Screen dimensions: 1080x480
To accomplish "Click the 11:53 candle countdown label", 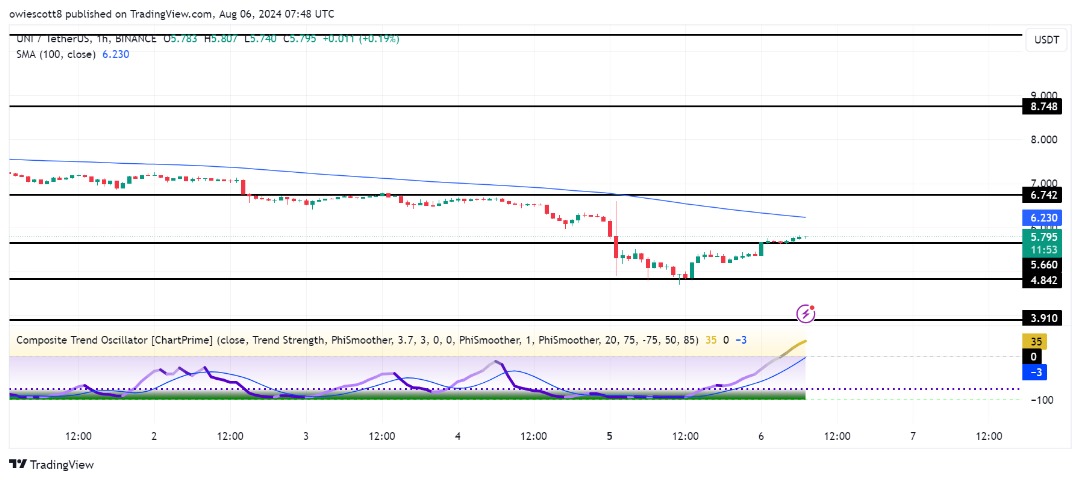I will pos(1043,249).
